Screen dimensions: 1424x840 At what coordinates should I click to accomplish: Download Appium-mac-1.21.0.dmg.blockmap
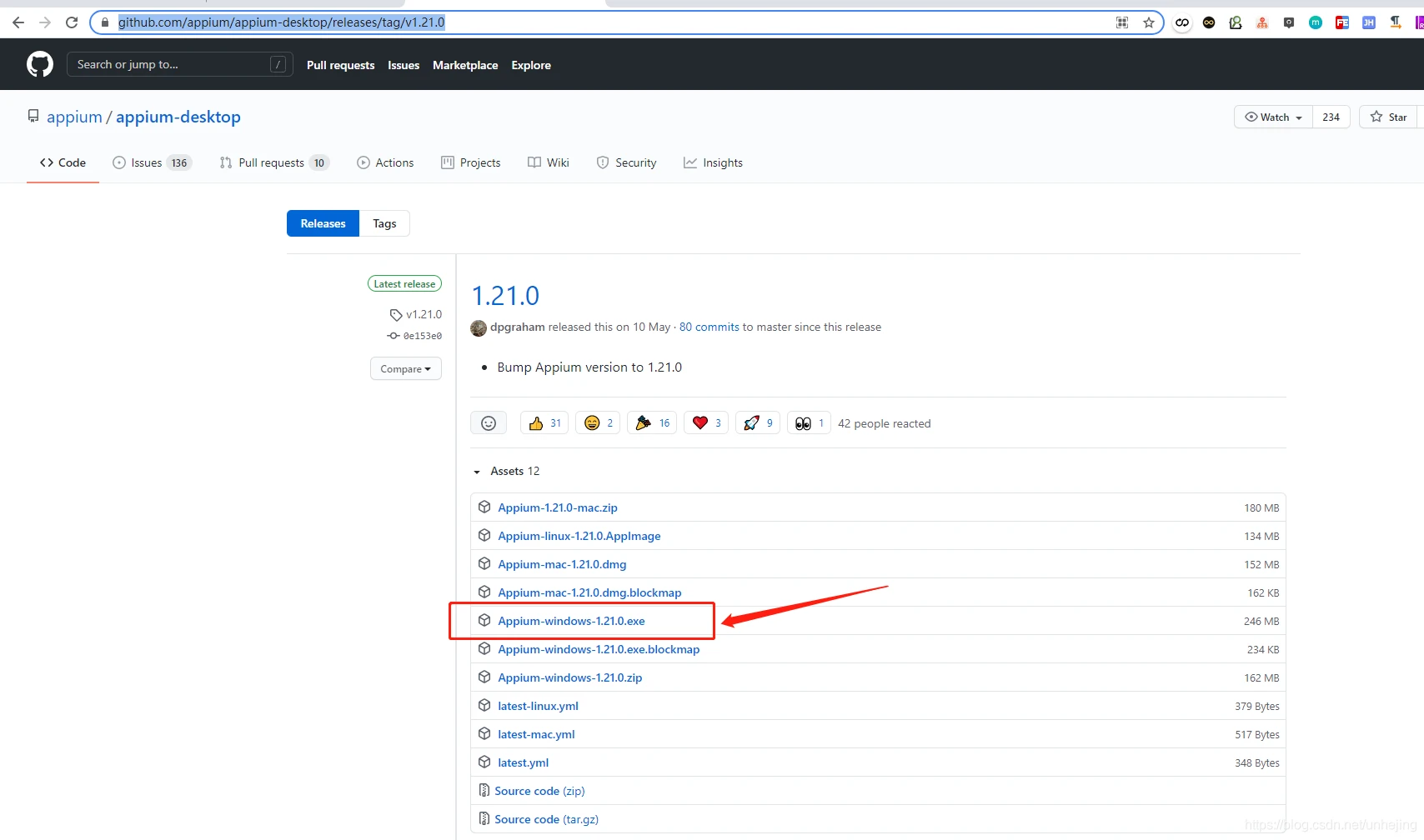[x=589, y=592]
